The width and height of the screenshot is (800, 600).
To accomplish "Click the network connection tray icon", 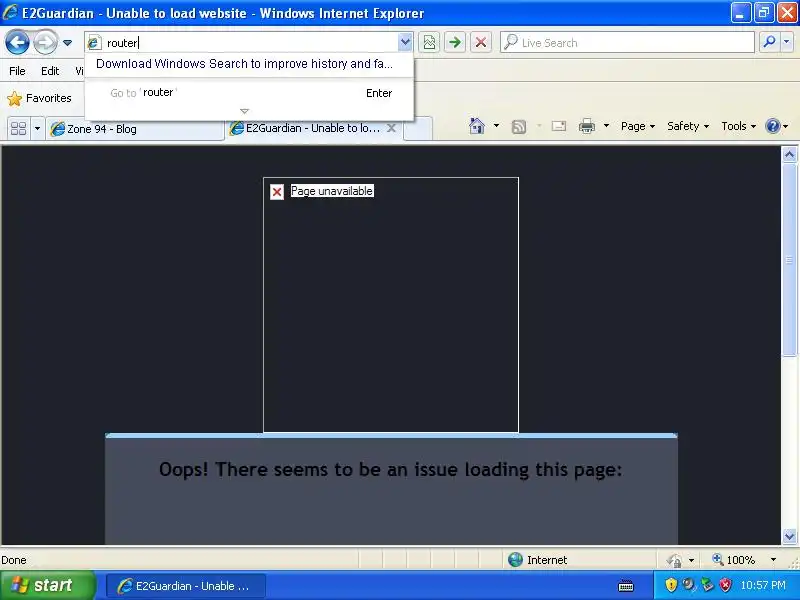I will point(707,585).
